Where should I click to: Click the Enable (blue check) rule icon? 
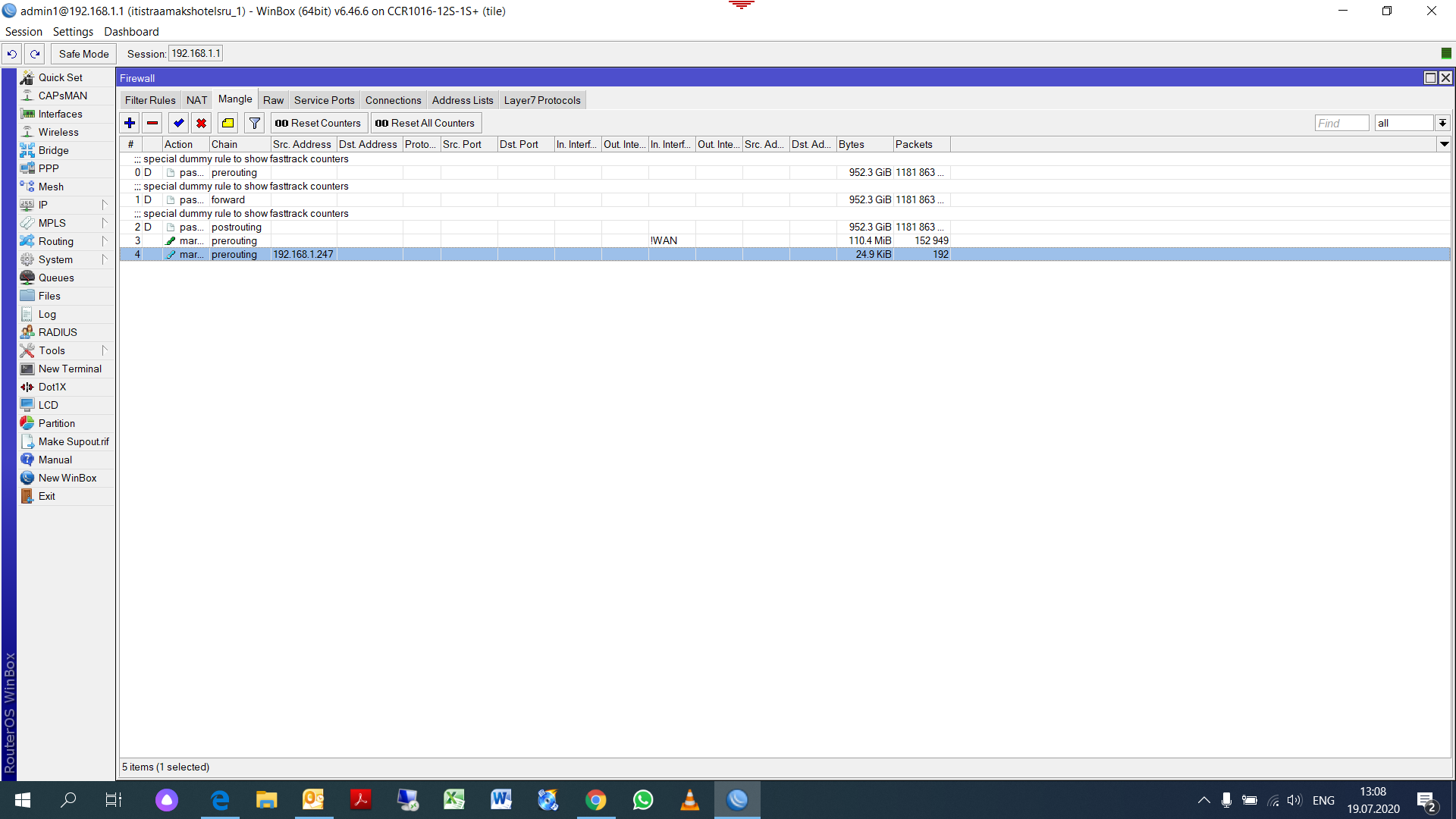178,123
